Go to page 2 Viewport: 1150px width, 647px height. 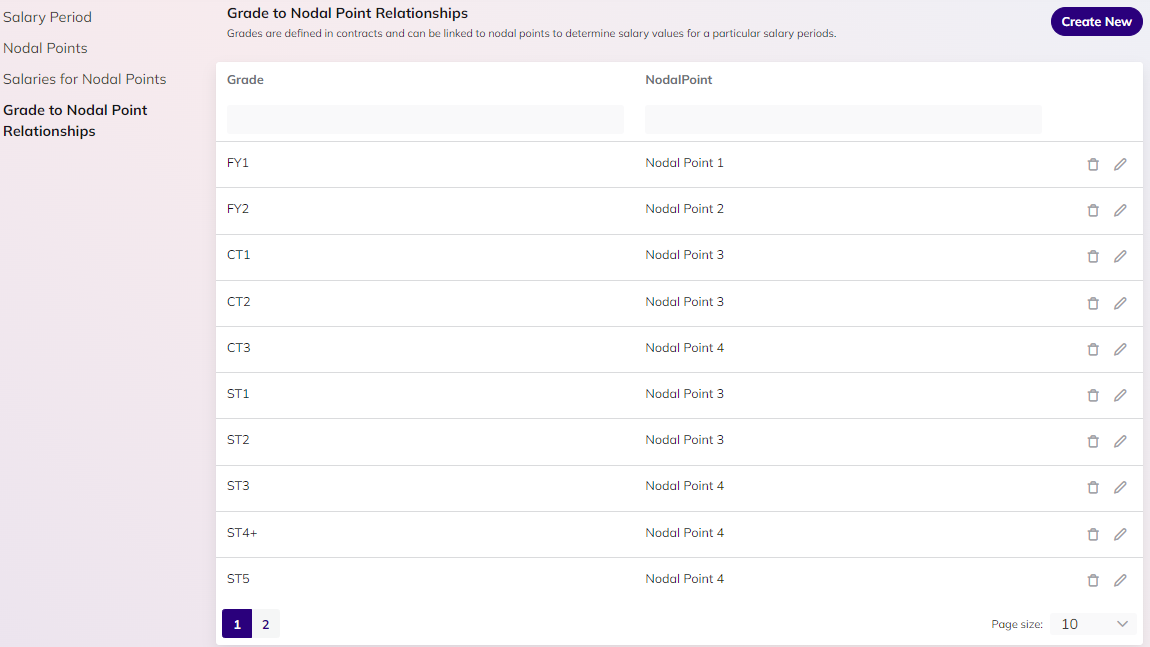pyautogui.click(x=265, y=624)
